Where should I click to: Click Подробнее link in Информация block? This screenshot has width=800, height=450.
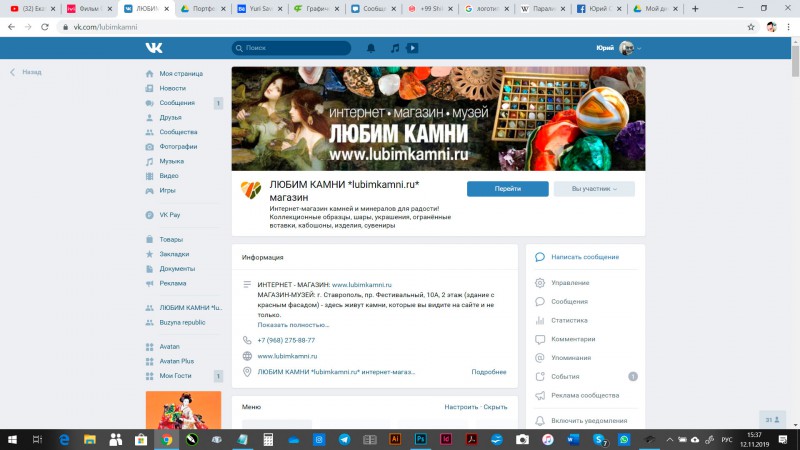click(x=489, y=372)
